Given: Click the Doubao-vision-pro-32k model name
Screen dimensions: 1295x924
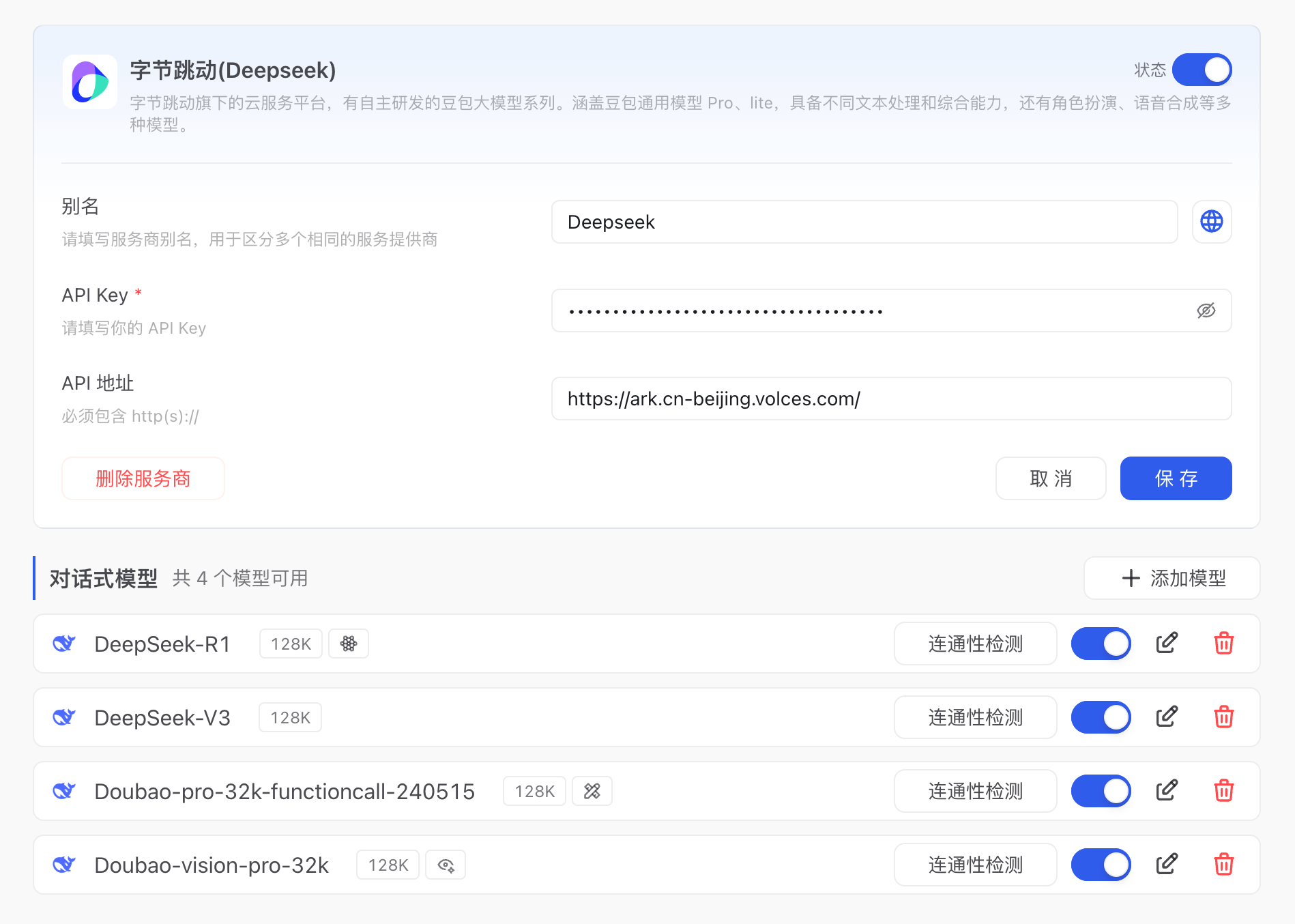Looking at the screenshot, I should [212, 865].
